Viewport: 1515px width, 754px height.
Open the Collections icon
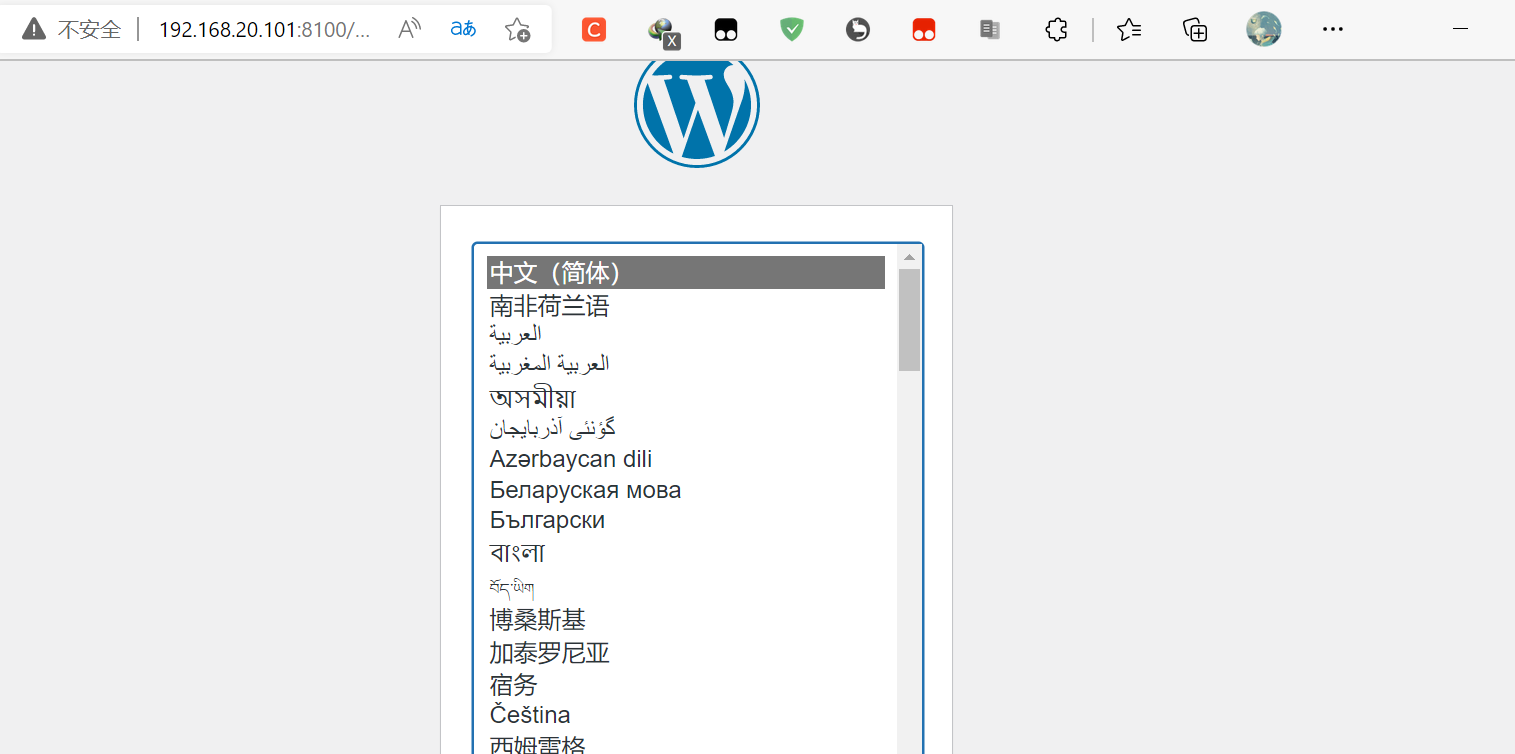(x=1195, y=30)
